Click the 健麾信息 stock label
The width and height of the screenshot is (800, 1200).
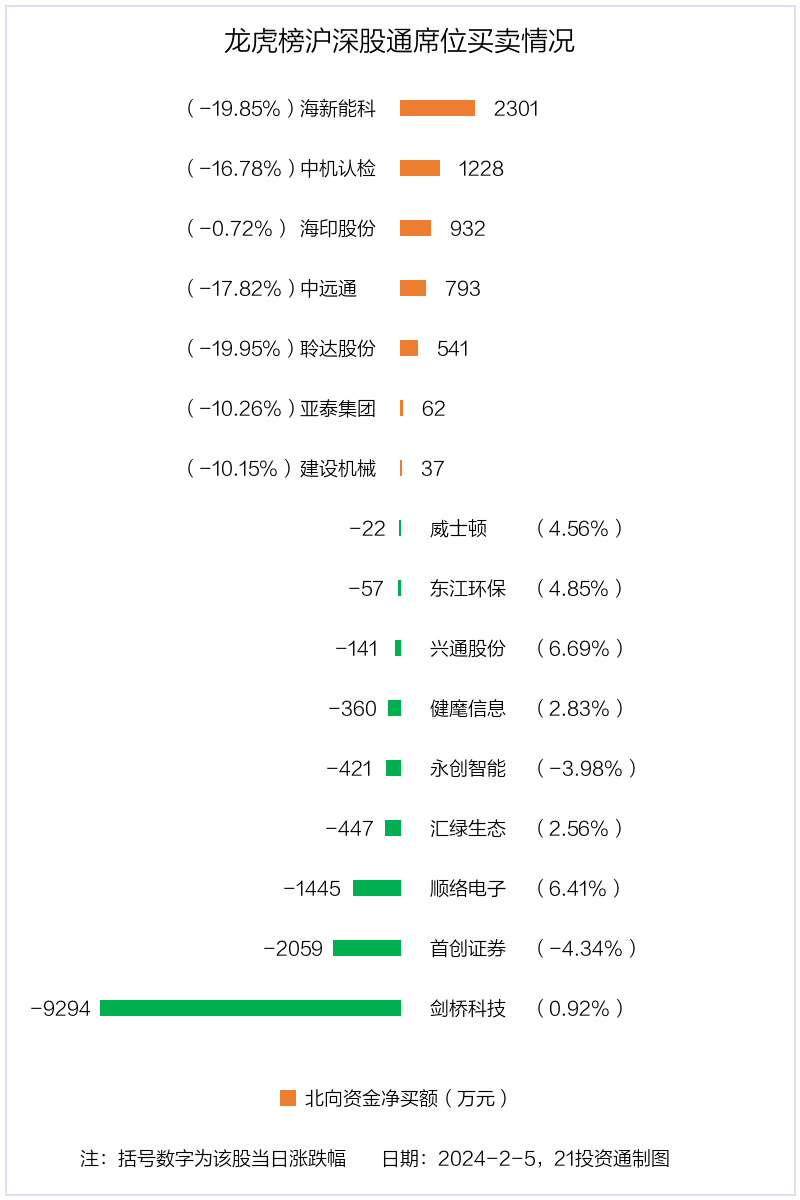pyautogui.click(x=468, y=708)
